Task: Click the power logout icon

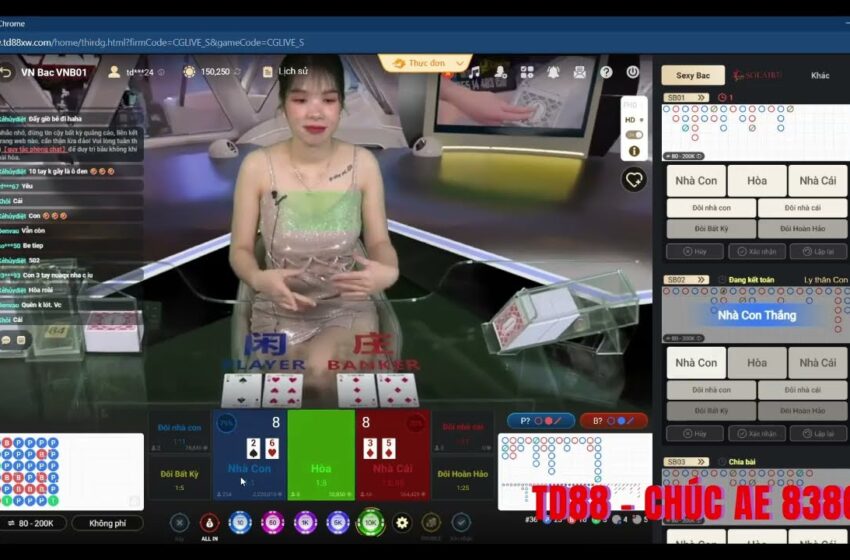Action: pyautogui.click(x=632, y=72)
